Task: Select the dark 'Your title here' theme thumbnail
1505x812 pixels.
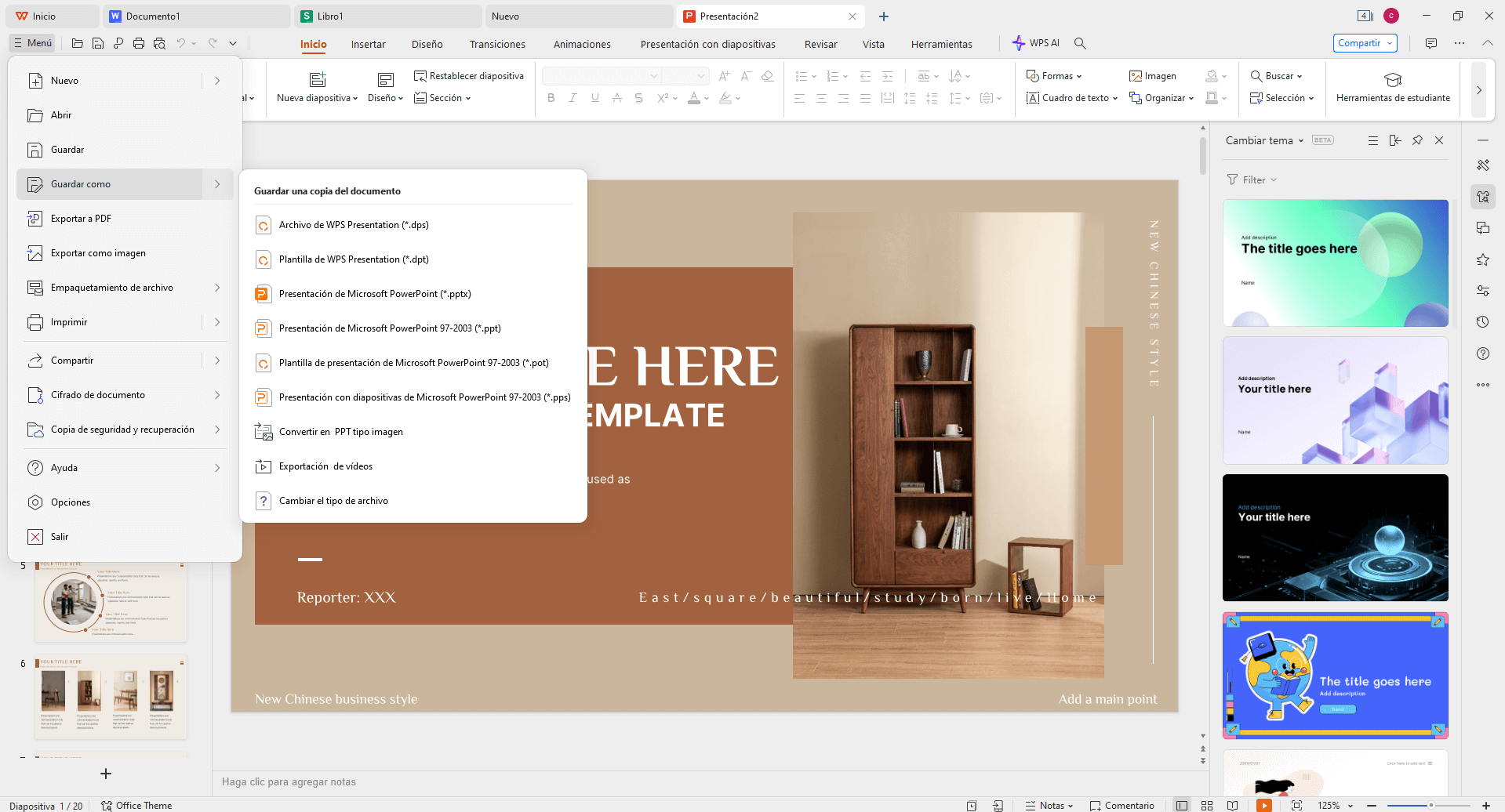Action: (x=1335, y=538)
